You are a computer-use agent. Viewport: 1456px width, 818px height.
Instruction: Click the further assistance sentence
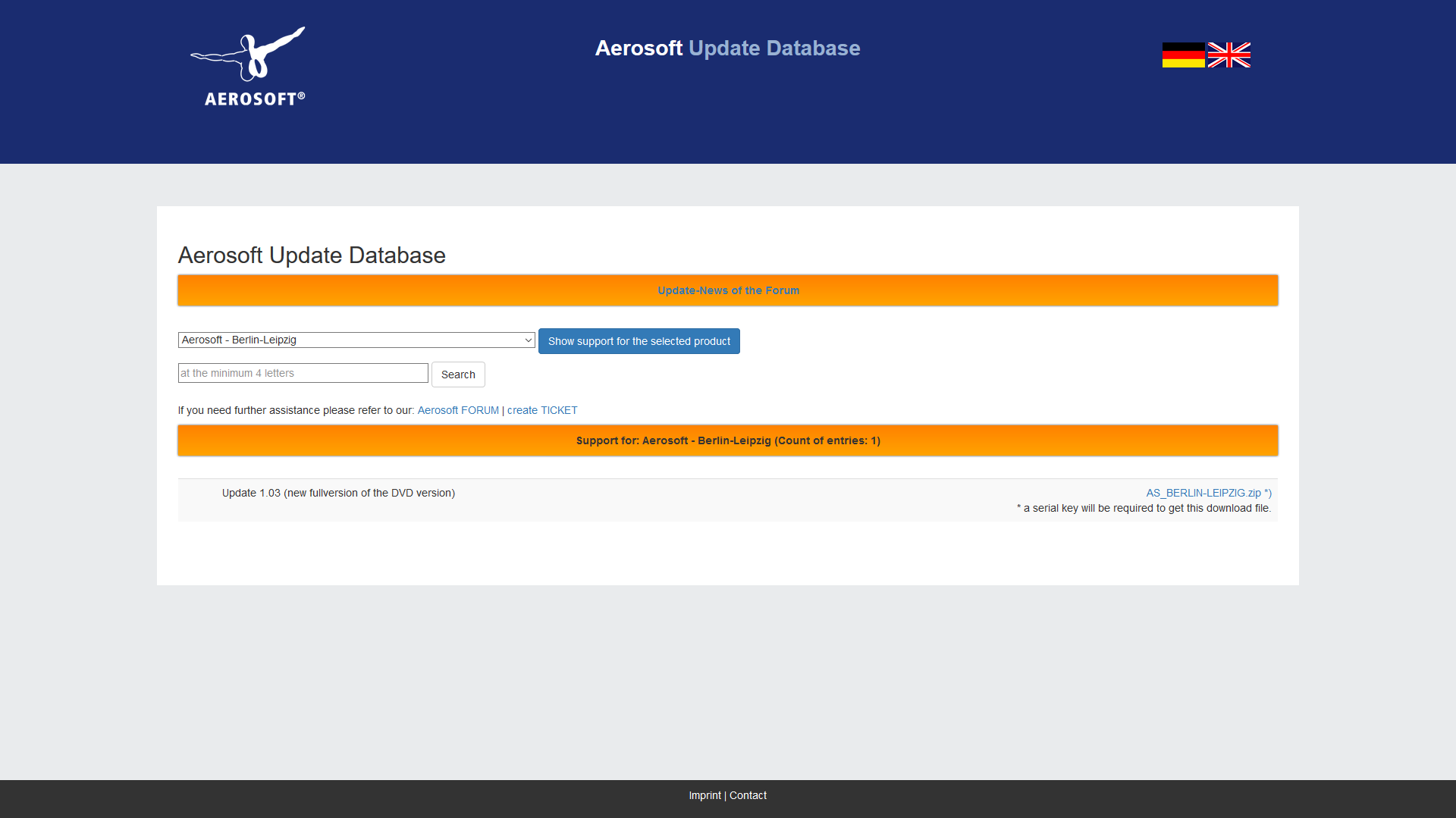coord(297,410)
